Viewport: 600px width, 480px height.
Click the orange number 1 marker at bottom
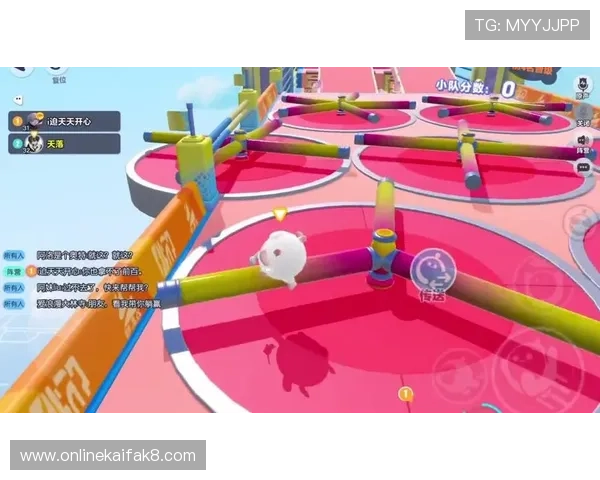click(x=406, y=394)
